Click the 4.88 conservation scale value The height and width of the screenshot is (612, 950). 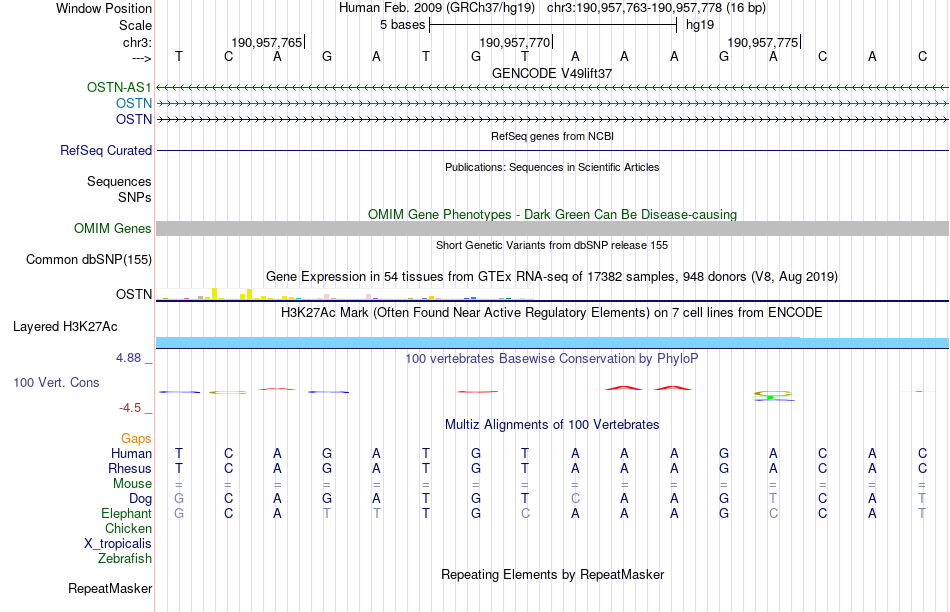(128, 358)
